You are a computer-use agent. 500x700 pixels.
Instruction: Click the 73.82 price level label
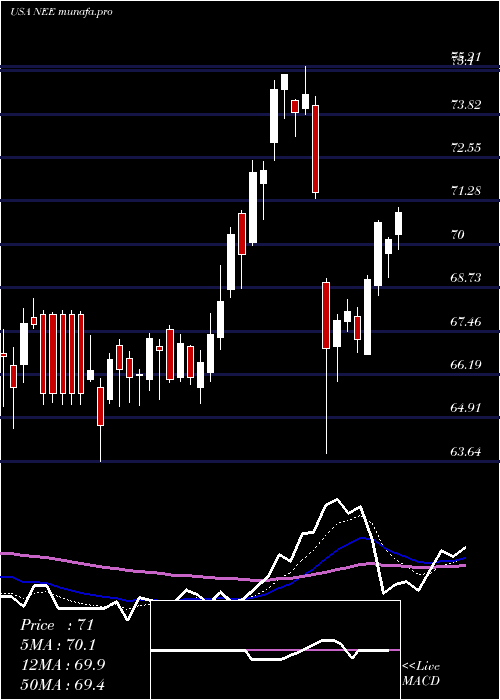466,105
